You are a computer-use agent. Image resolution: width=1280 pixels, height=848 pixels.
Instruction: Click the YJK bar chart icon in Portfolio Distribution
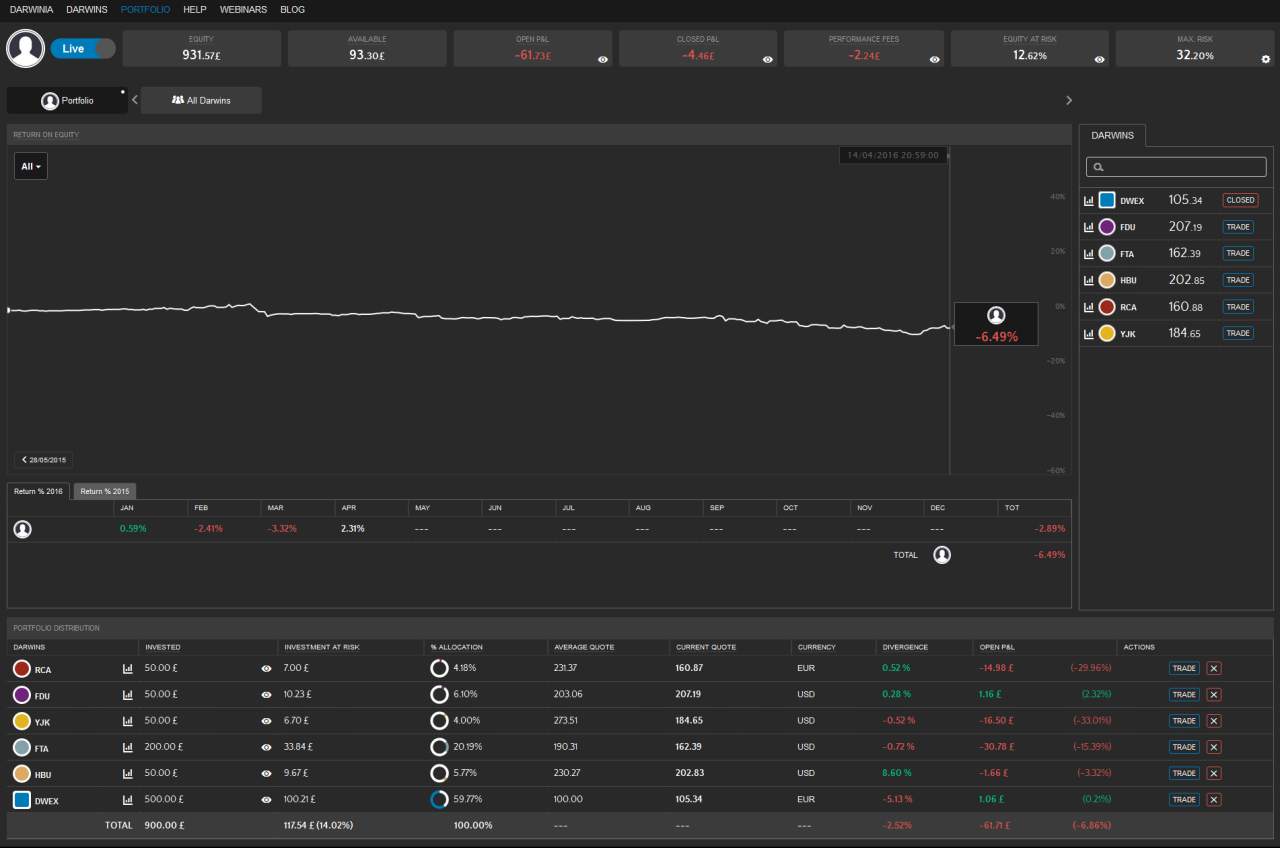click(x=127, y=720)
